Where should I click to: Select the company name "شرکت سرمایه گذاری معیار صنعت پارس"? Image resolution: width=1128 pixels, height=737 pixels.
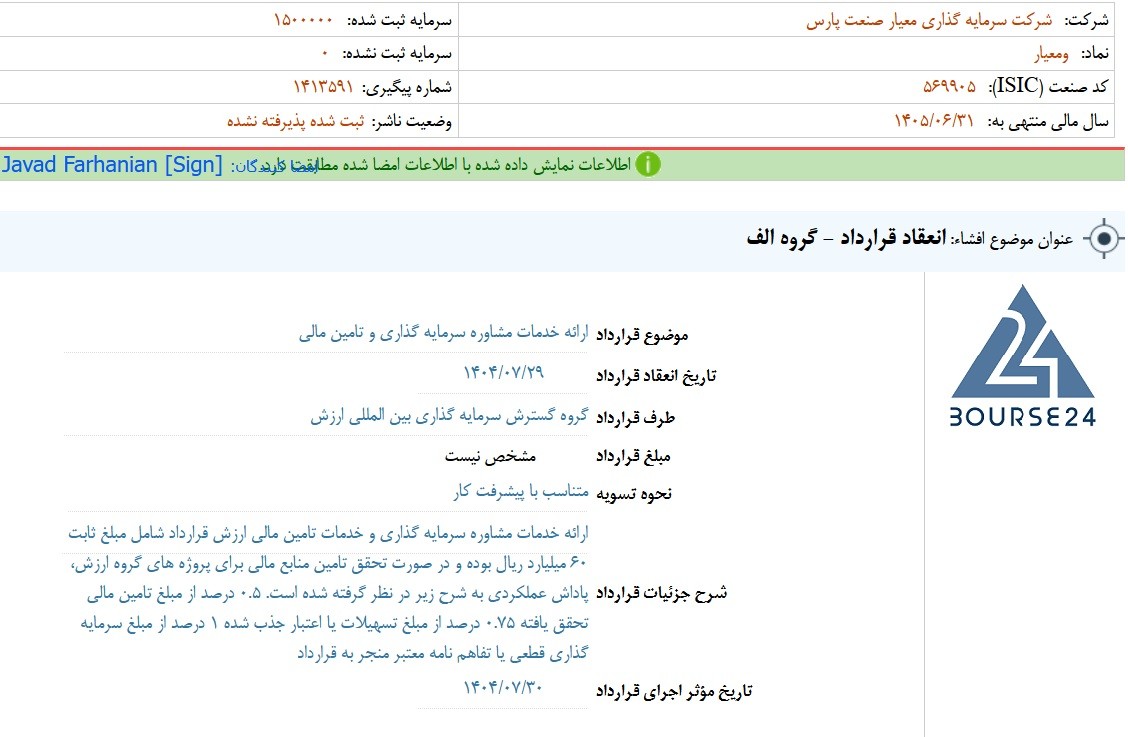coord(929,20)
